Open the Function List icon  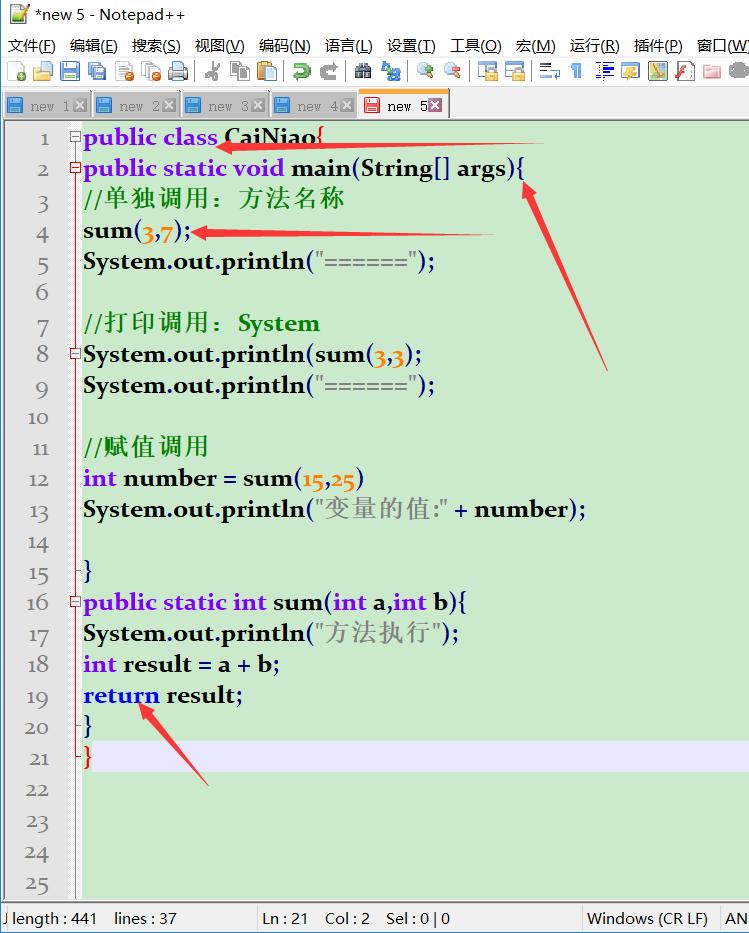pos(685,71)
